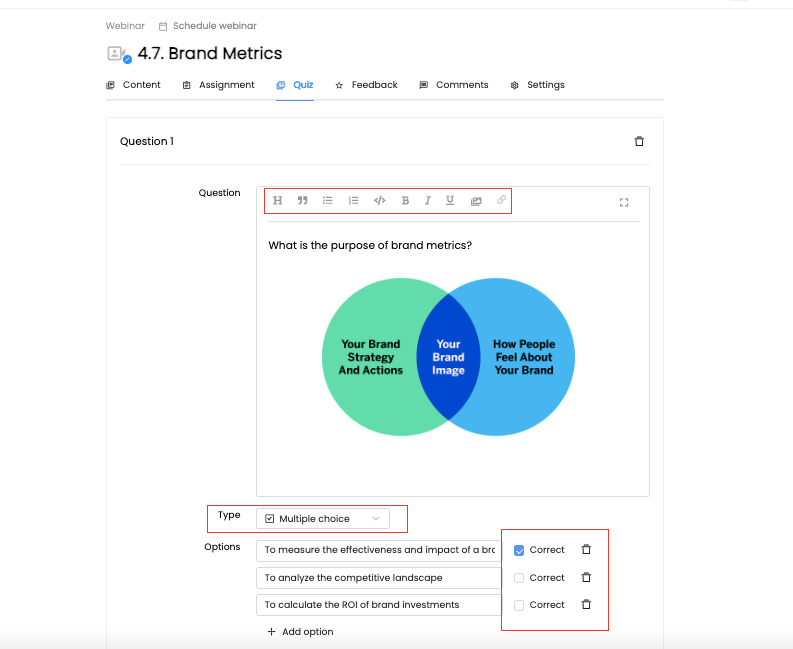The width and height of the screenshot is (793, 649).
Task: Delete the 'To analyze the competitive landscape' option
Action: pyautogui.click(x=586, y=577)
